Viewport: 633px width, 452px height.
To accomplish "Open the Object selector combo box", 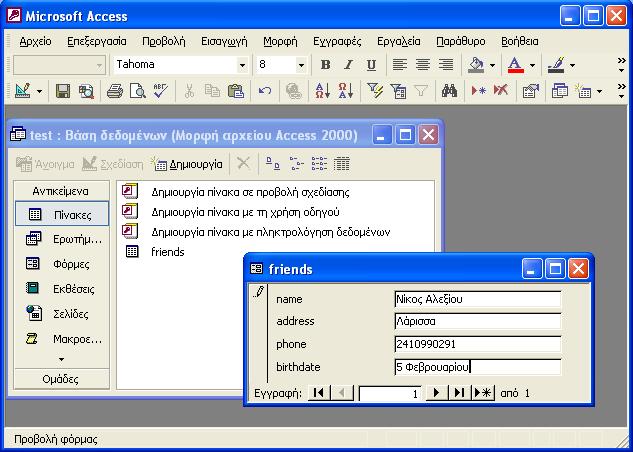I will [59, 65].
